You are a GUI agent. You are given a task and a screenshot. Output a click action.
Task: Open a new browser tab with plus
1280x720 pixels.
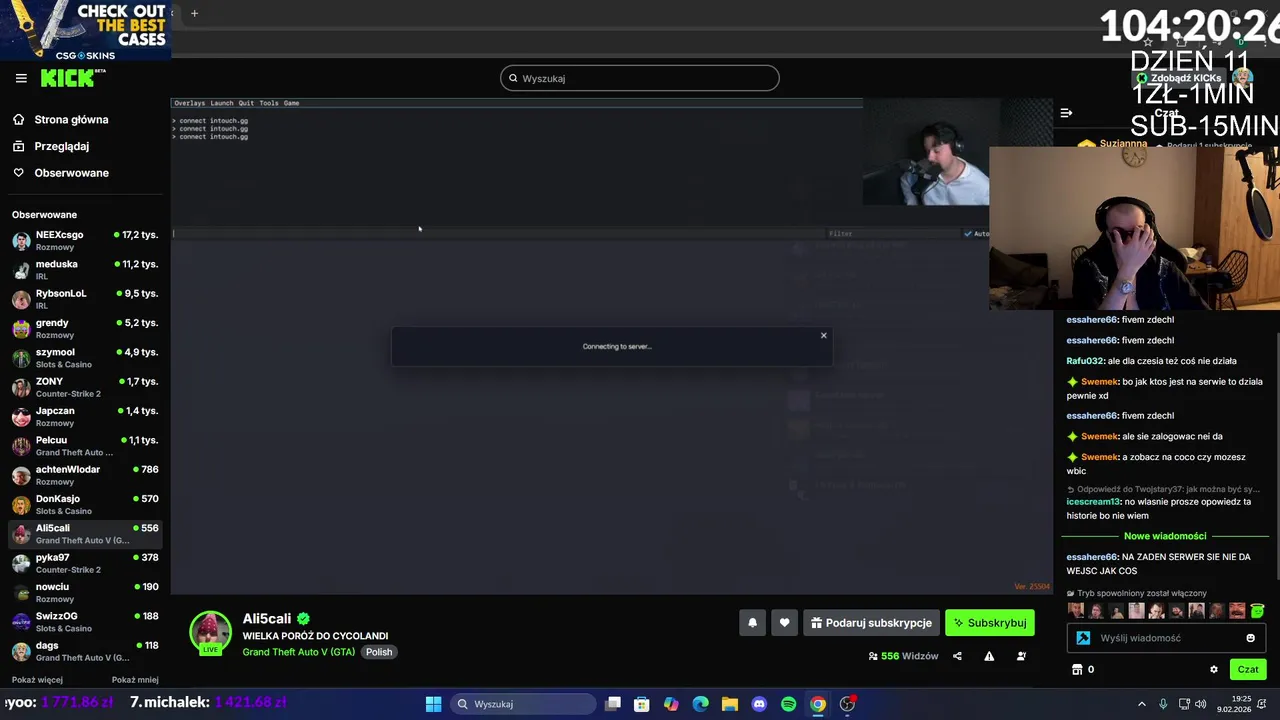point(194,13)
